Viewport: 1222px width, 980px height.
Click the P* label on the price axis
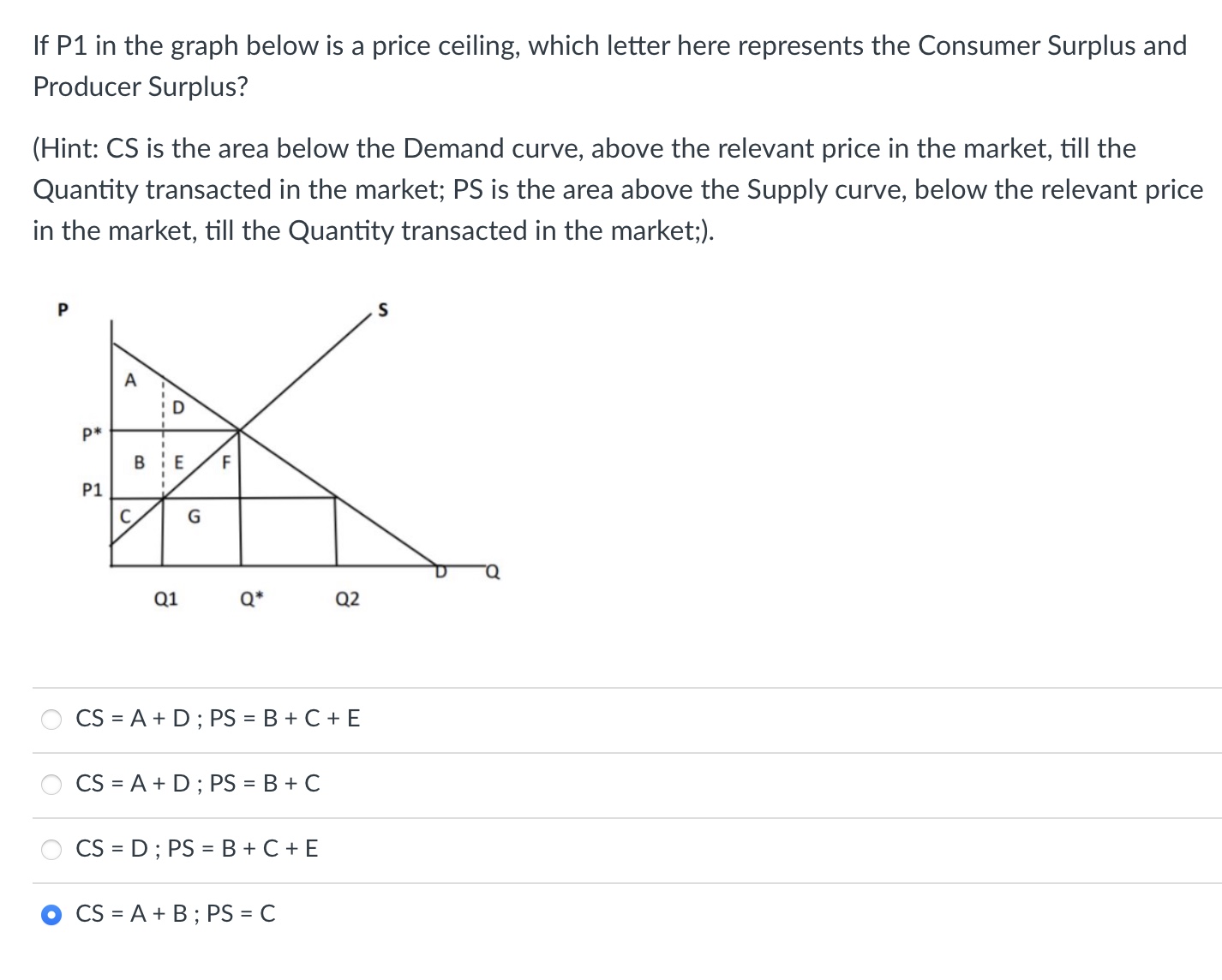click(x=91, y=433)
